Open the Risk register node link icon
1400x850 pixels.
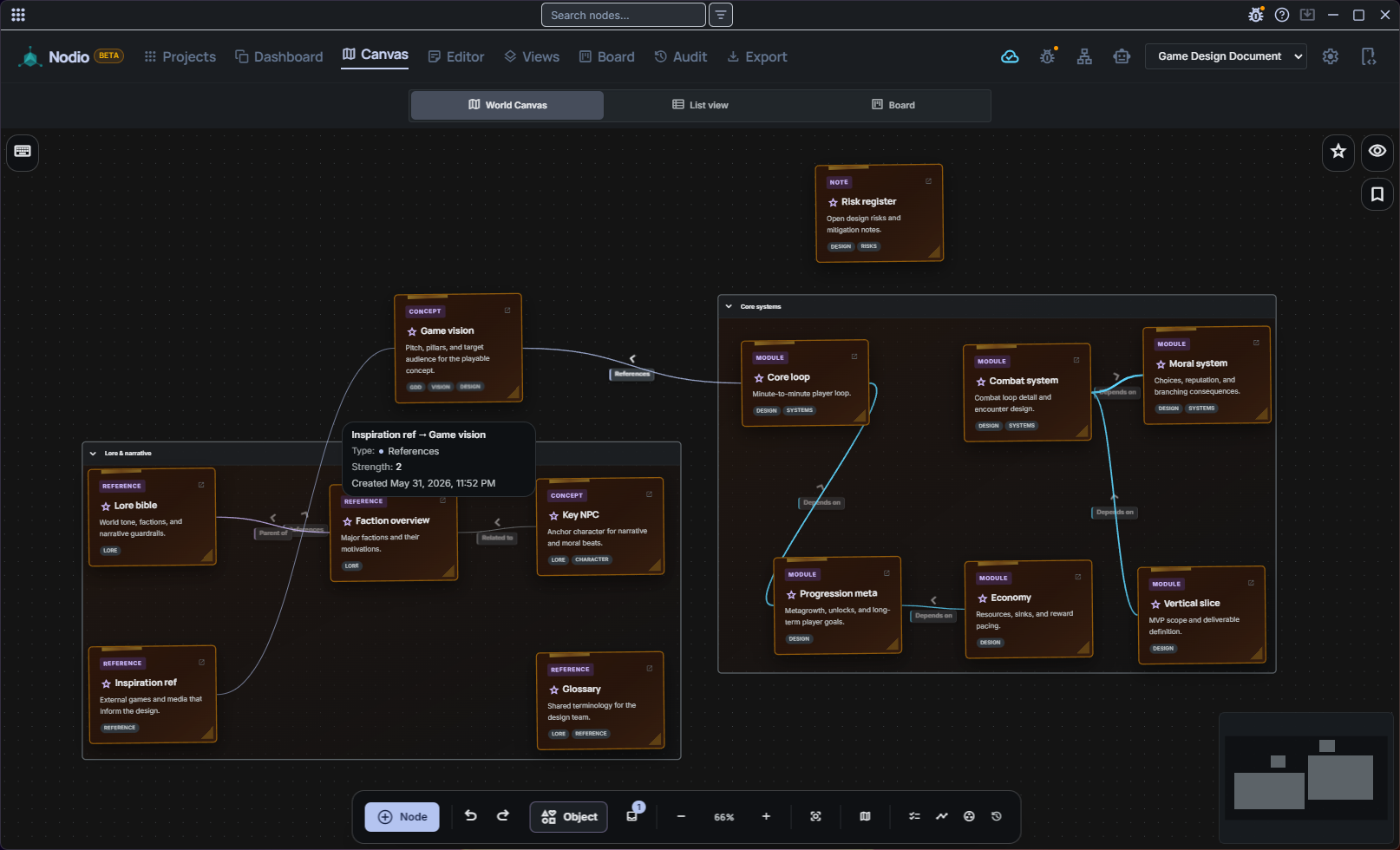pyautogui.click(x=928, y=181)
